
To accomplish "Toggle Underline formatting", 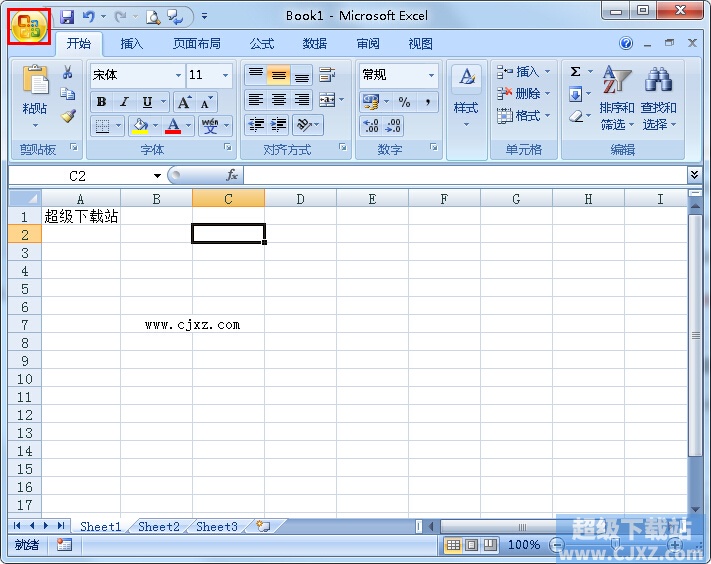I will click(147, 102).
